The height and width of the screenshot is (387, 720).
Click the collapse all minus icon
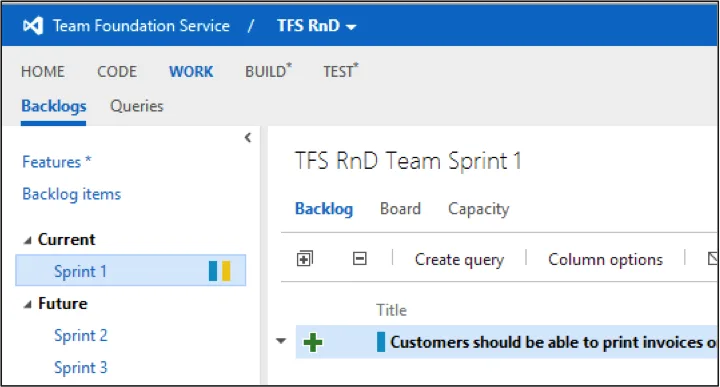(x=360, y=258)
